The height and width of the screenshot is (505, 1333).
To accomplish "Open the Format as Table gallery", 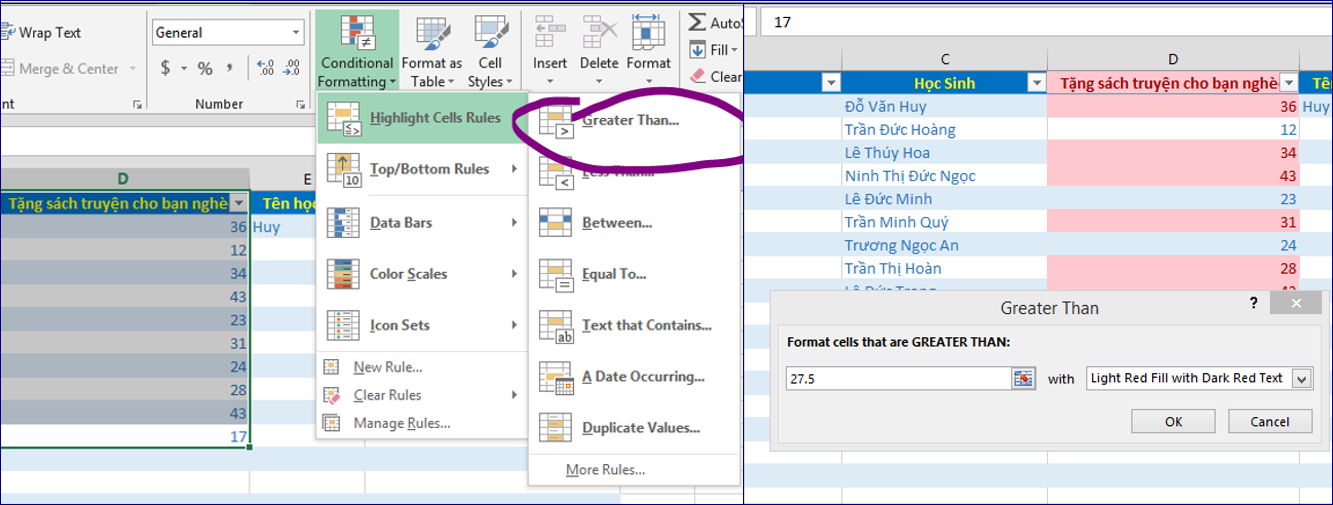I will 431,34.
